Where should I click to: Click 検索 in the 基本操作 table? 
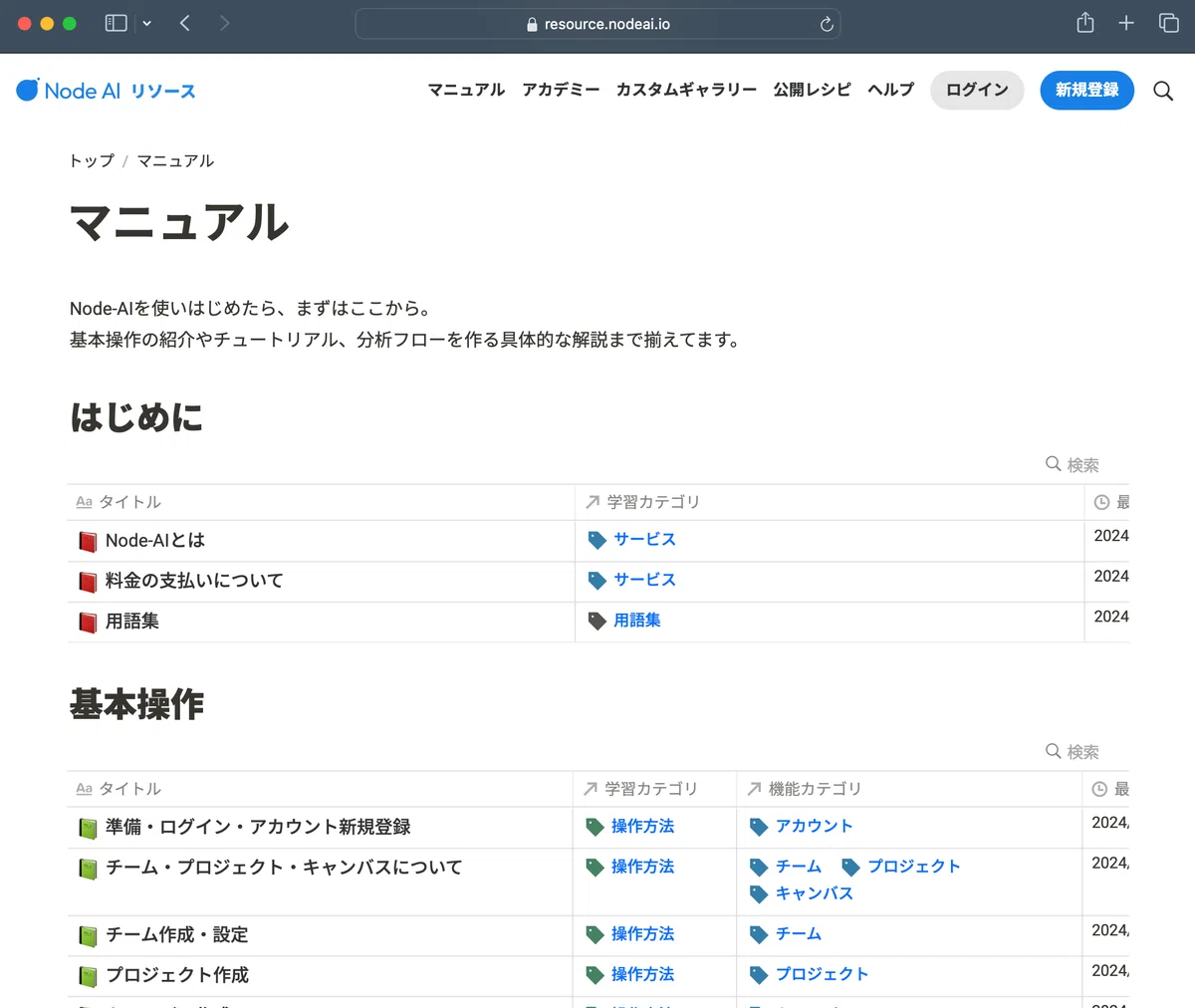pyautogui.click(x=1073, y=751)
